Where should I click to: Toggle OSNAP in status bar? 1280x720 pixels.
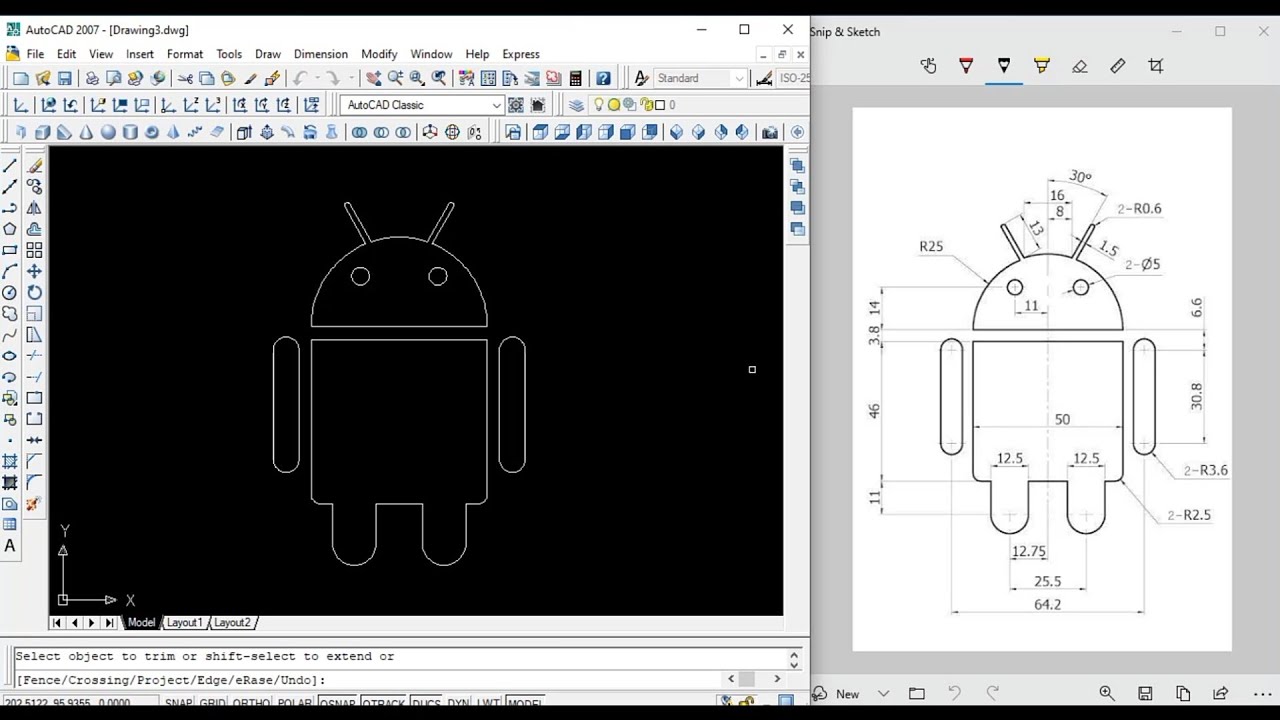click(x=337, y=702)
